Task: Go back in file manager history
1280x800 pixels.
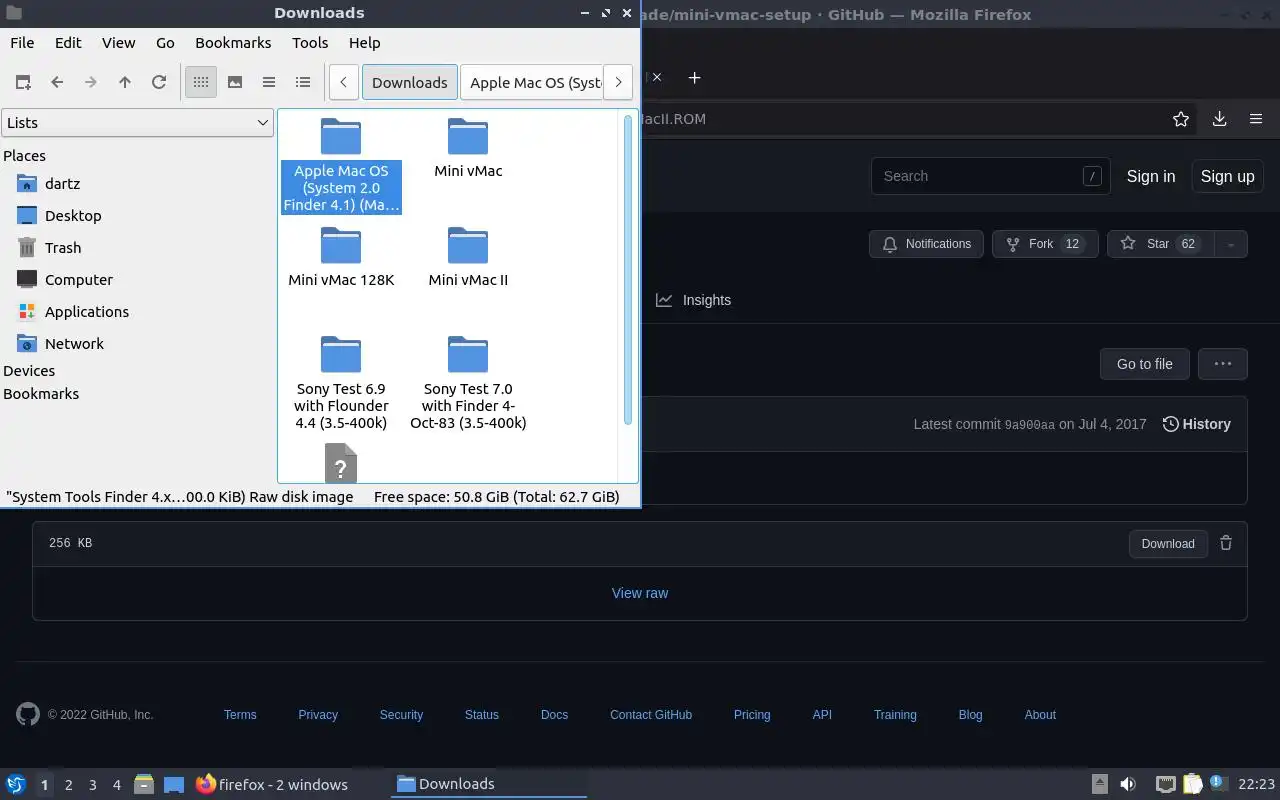Action: (x=57, y=82)
